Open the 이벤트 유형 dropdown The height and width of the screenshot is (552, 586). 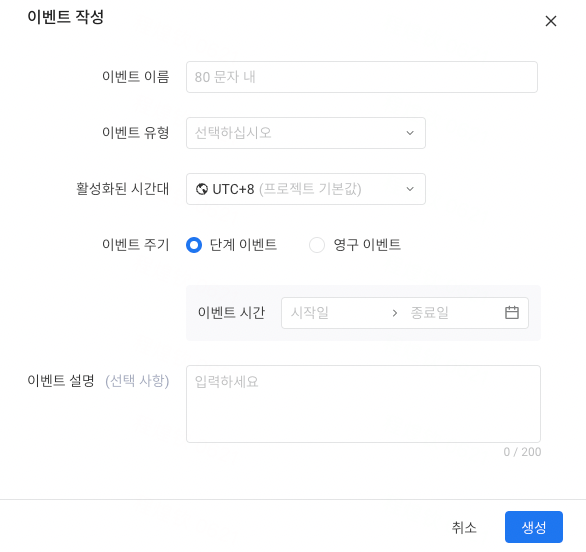coord(306,133)
